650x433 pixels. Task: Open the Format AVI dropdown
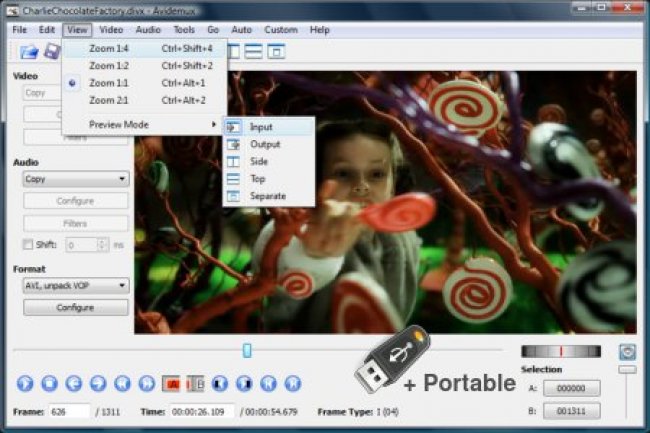click(76, 286)
